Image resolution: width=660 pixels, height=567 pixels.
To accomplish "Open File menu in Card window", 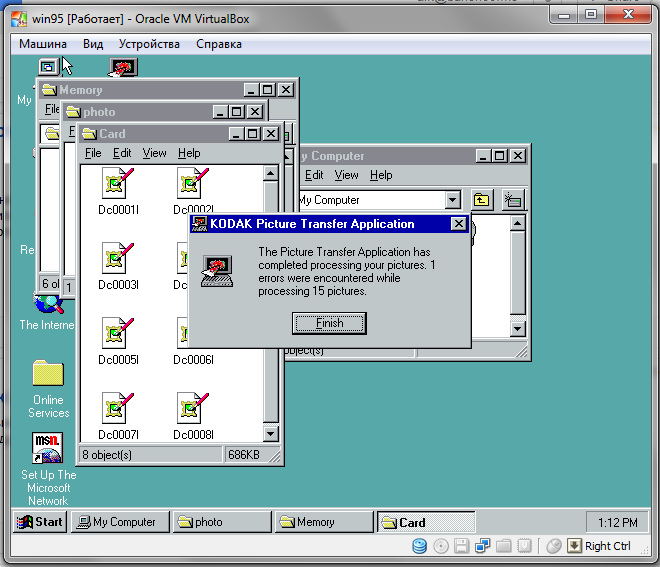I will point(93,153).
